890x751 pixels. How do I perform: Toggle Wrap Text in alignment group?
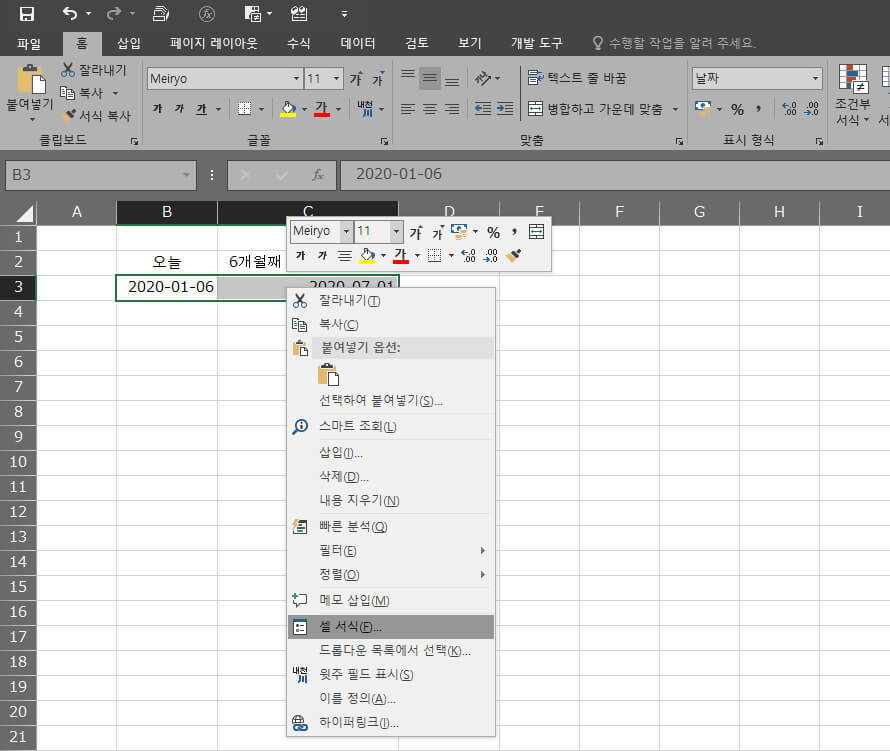577,78
